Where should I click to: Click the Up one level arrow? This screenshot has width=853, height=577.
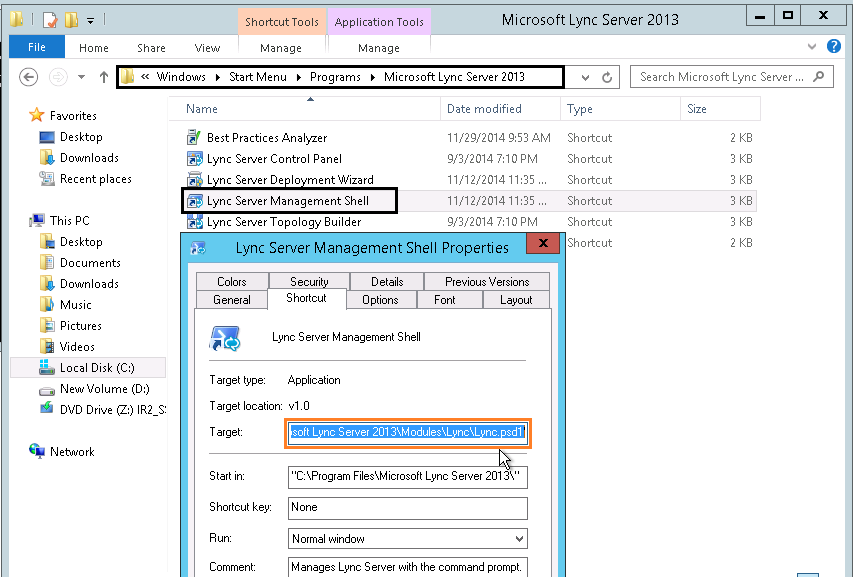pyautogui.click(x=103, y=77)
